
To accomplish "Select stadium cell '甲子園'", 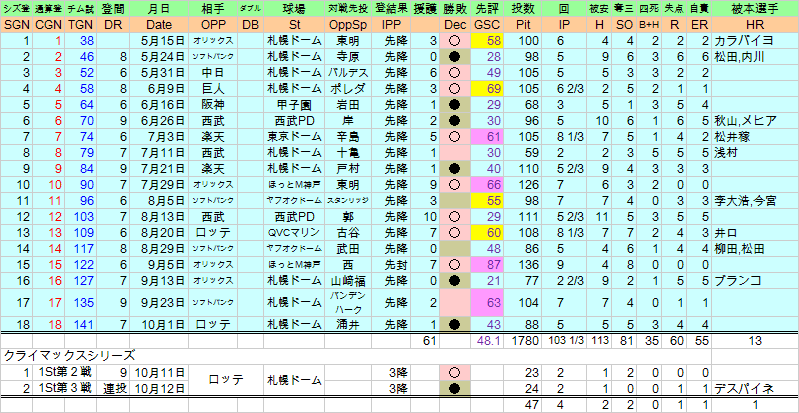I will [293, 105].
